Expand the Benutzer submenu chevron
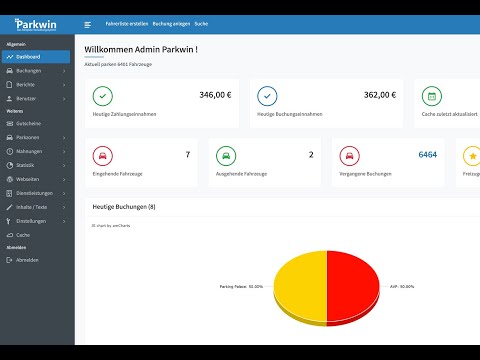This screenshot has width=480, height=360. point(64,99)
